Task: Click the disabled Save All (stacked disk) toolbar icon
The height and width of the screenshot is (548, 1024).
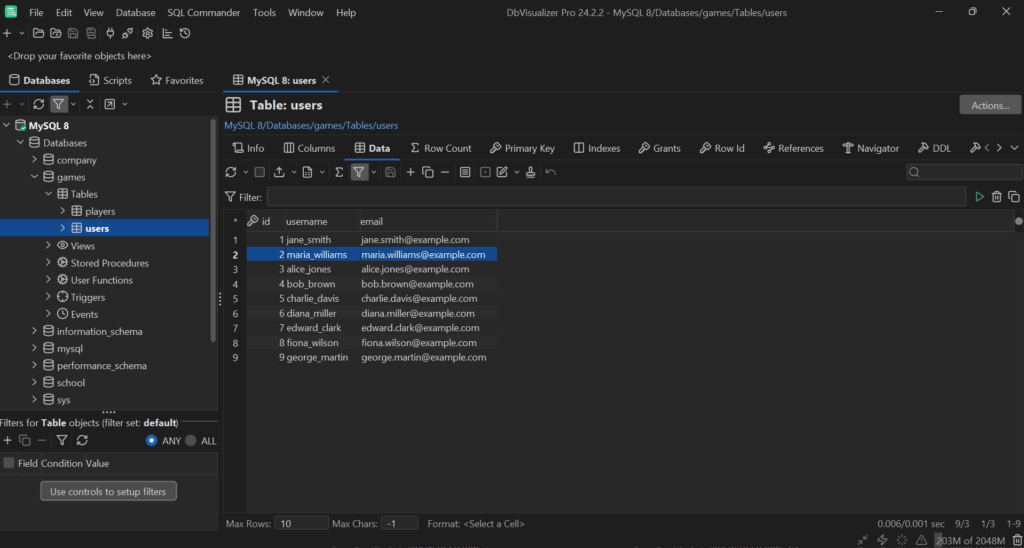Action: point(91,33)
